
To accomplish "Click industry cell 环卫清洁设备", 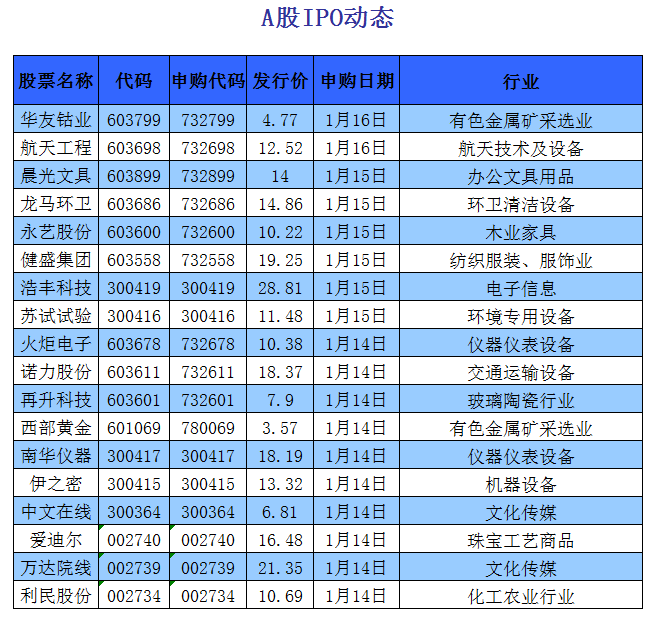I will [x=521, y=205].
